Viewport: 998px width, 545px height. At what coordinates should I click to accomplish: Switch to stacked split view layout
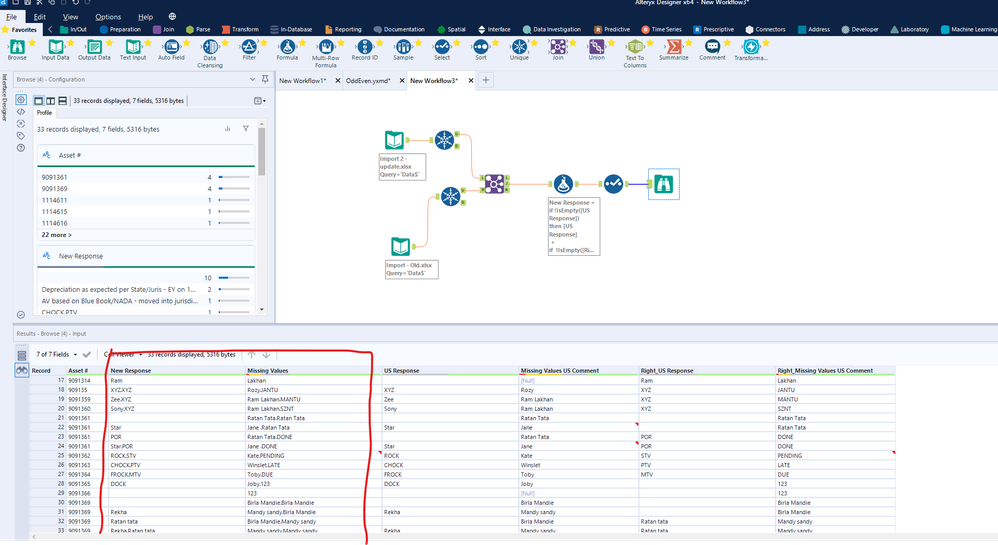pyautogui.click(x=62, y=101)
